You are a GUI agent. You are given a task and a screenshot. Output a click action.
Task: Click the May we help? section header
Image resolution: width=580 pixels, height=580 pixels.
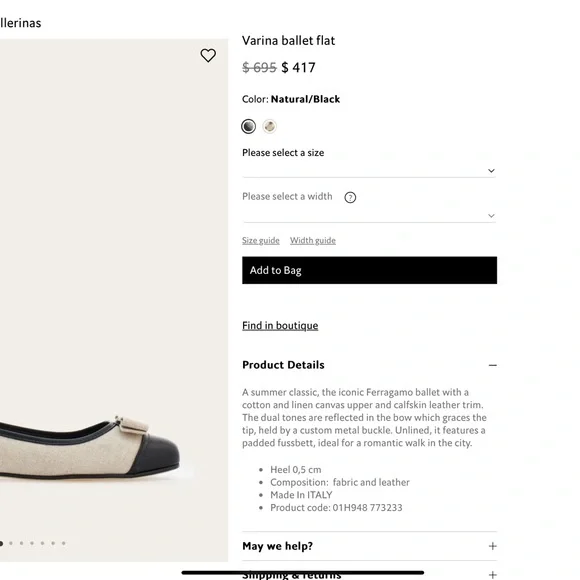277,546
